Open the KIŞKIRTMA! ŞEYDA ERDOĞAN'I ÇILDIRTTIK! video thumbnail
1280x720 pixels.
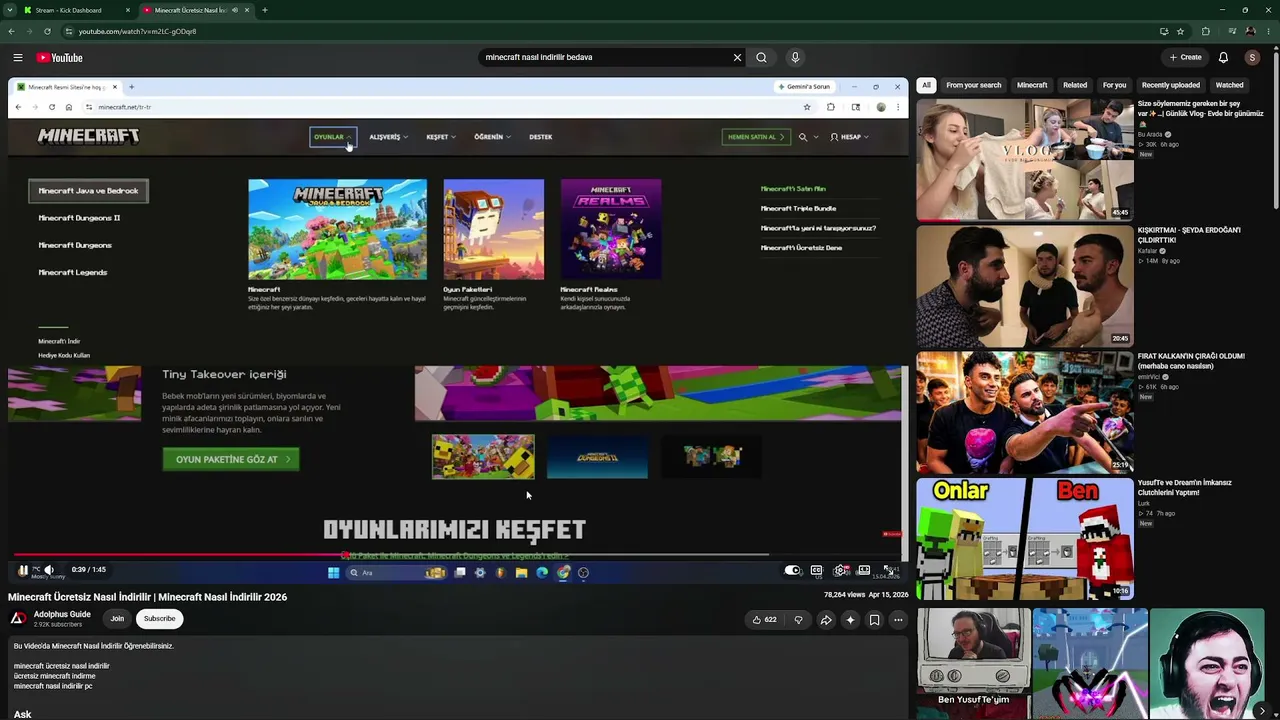(1025, 286)
